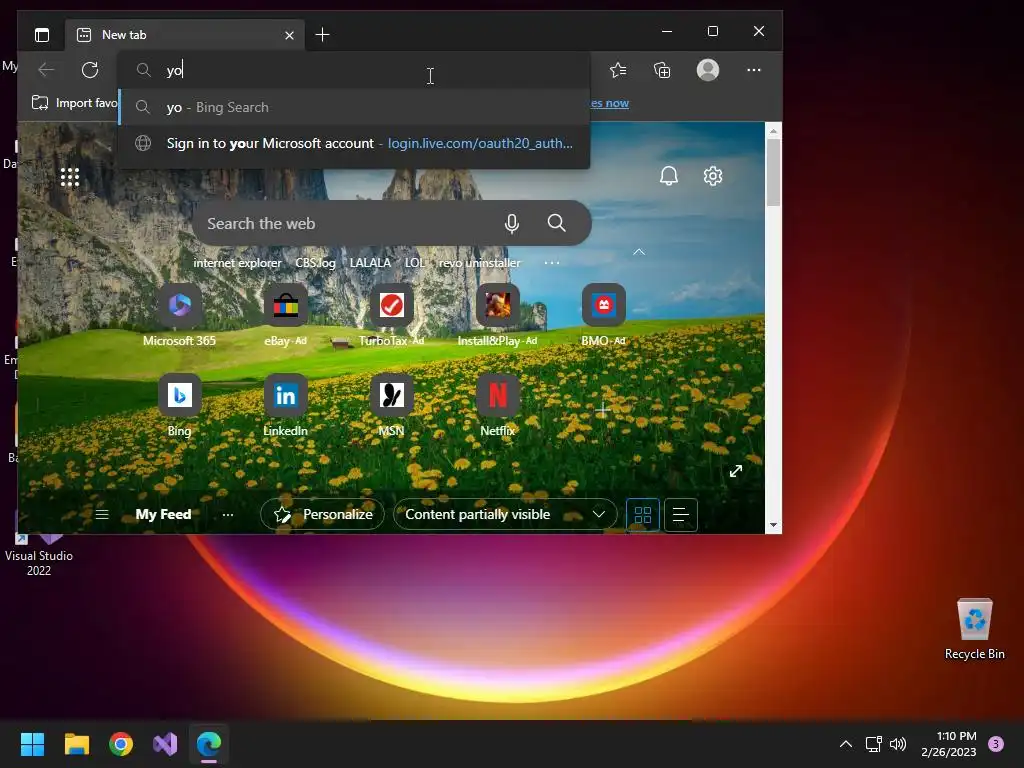Click in the address bar field
Screen dimensions: 1024x768
coord(354,70)
